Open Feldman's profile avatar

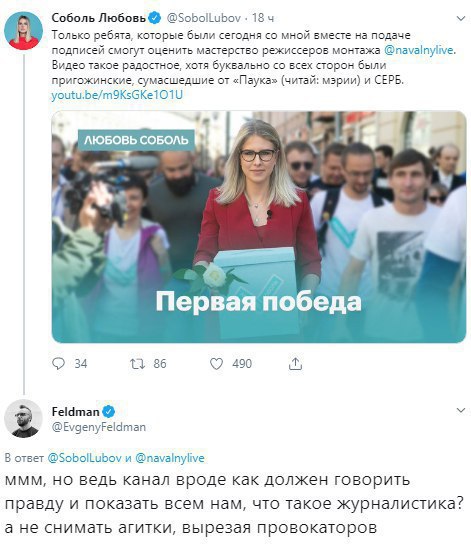tap(23, 418)
